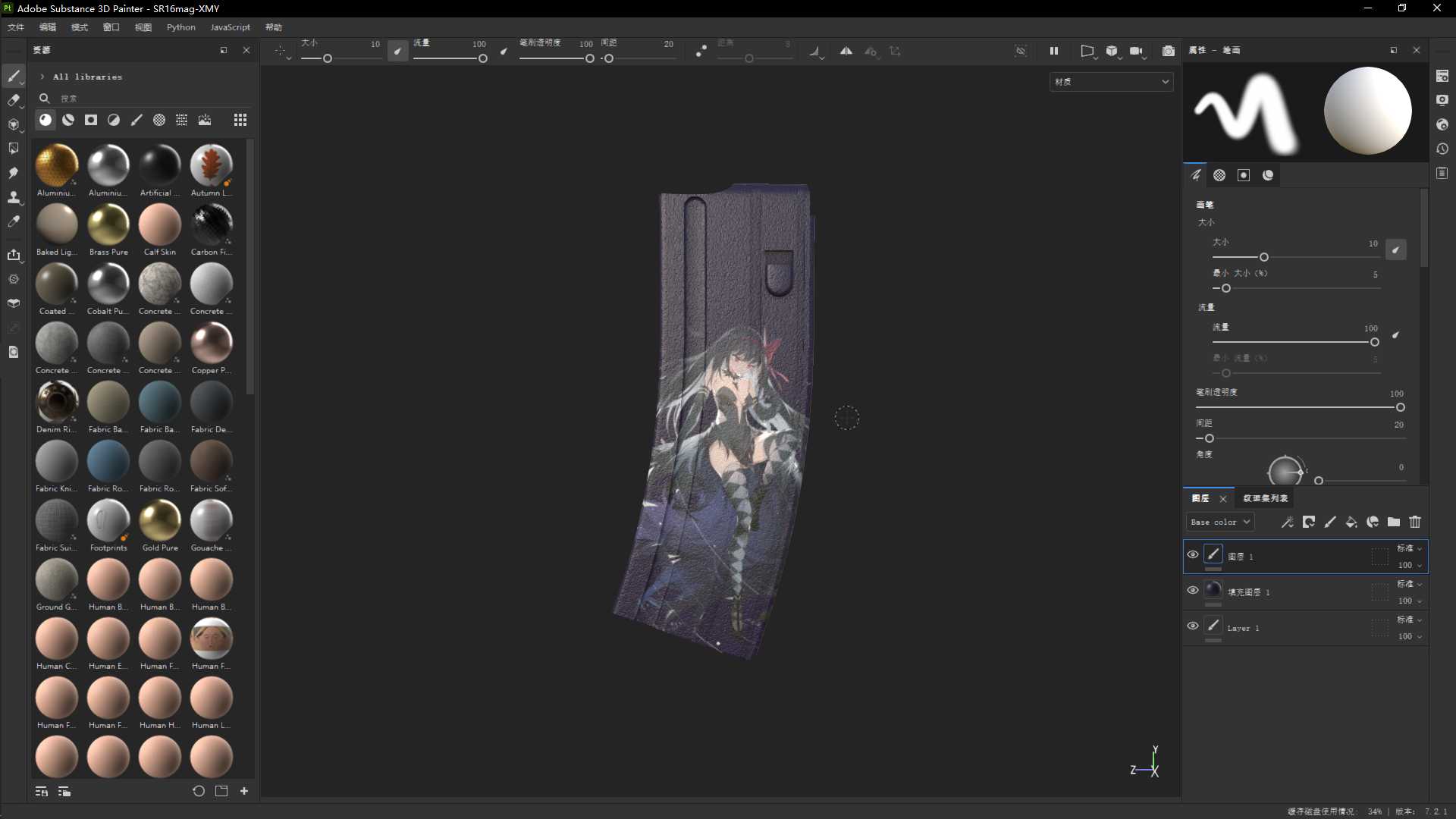This screenshot has width=1456, height=819.
Task: Delete the selected layer
Action: 1415,522
